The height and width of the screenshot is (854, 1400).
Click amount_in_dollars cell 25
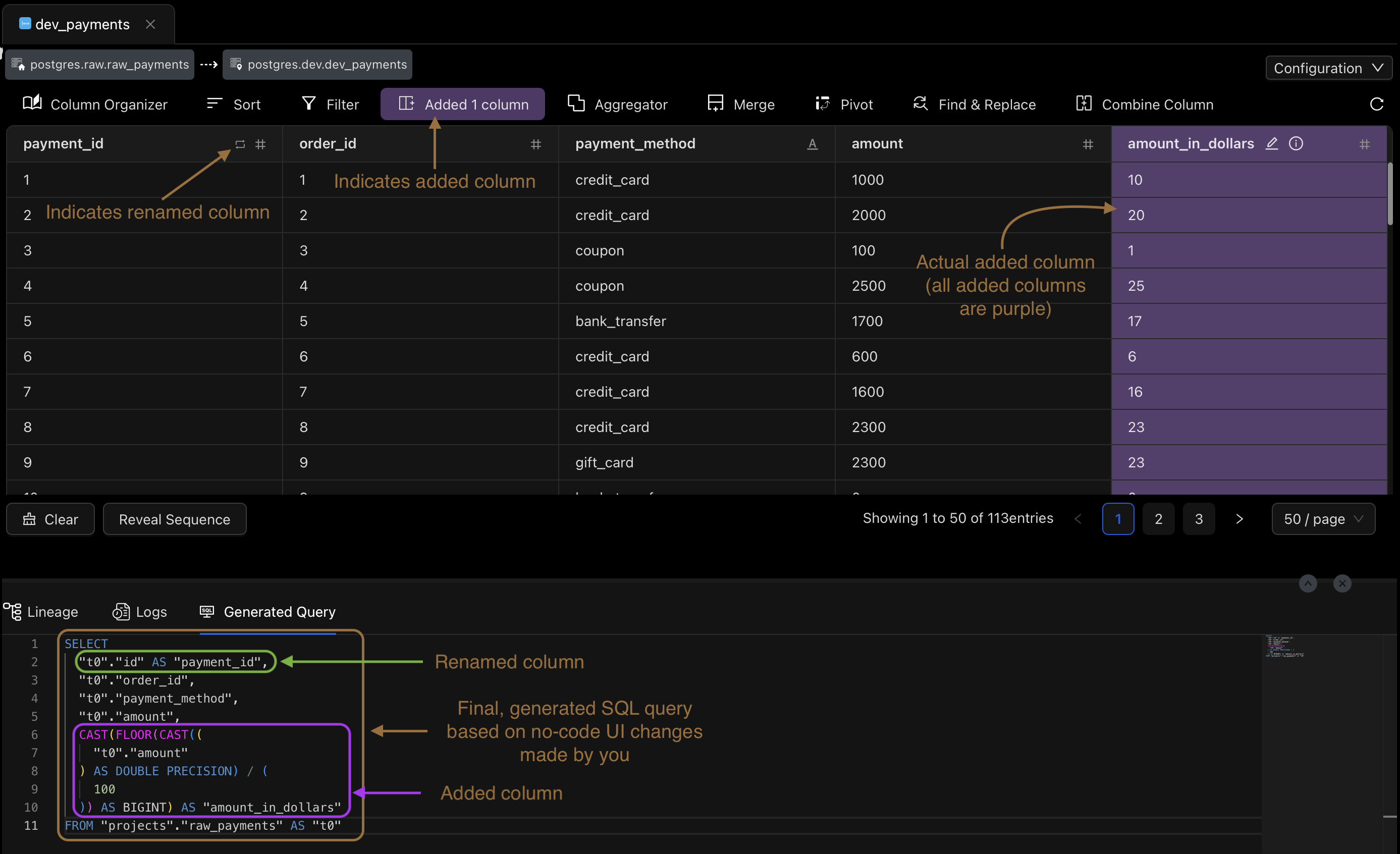coord(1249,286)
